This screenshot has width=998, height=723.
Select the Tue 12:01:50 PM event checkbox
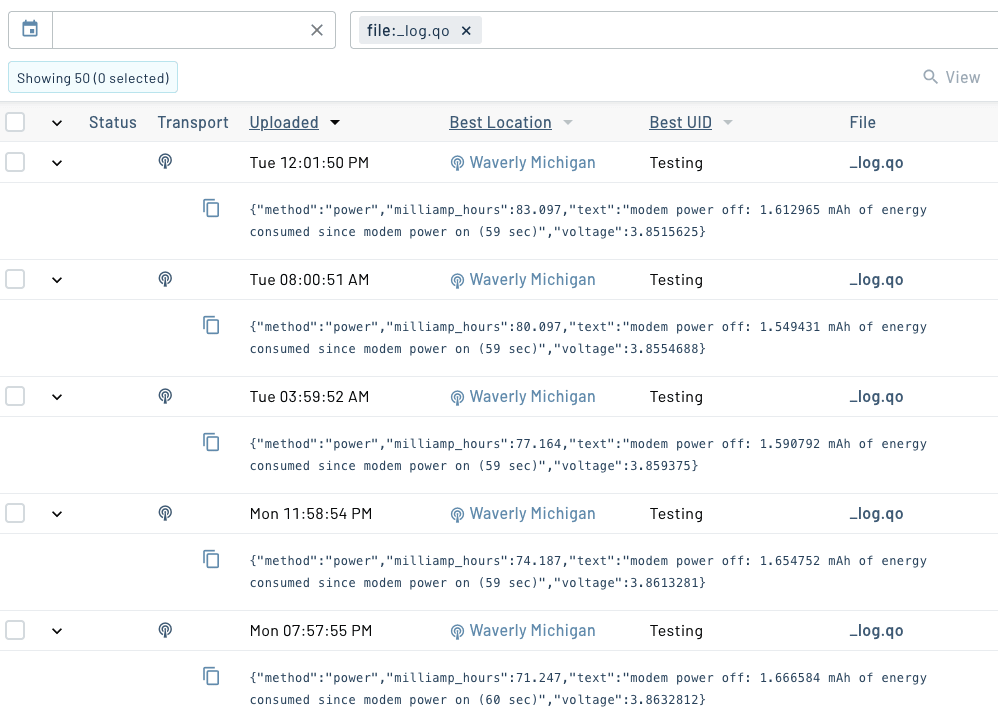tap(15, 162)
